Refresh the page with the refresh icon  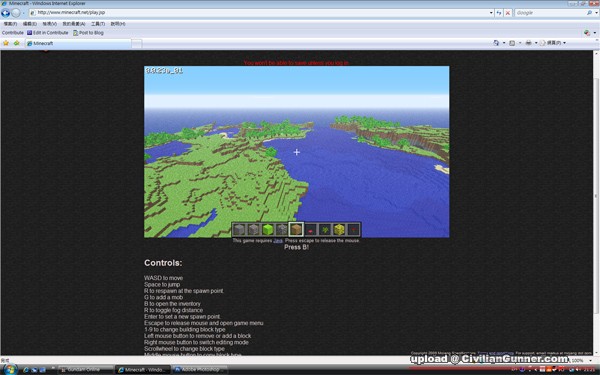(499, 13)
